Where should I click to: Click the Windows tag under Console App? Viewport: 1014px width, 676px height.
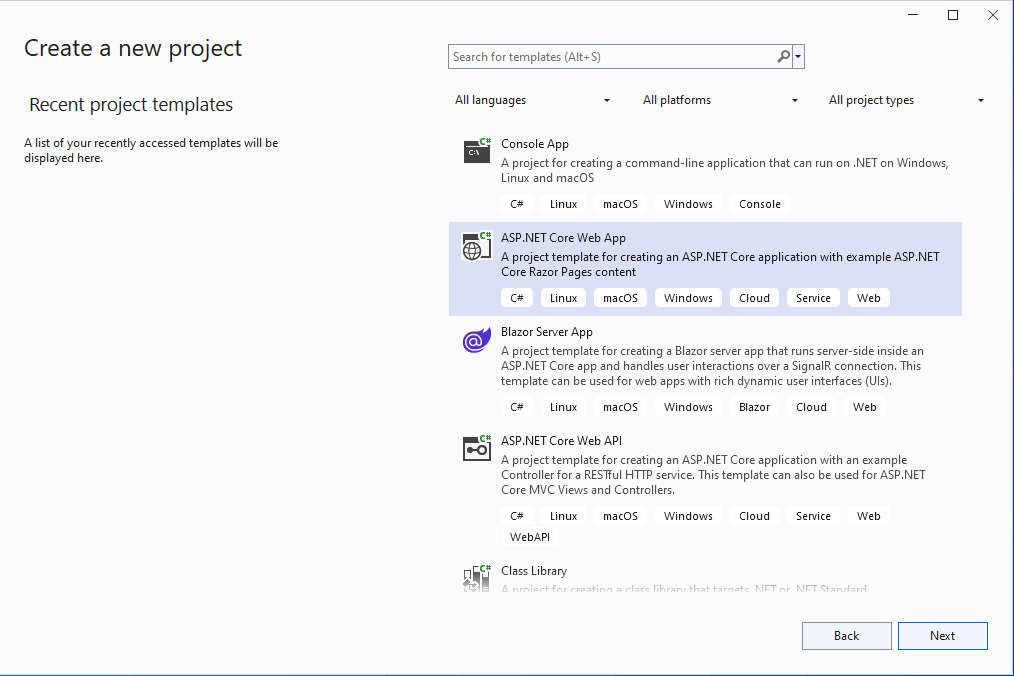[x=688, y=204]
